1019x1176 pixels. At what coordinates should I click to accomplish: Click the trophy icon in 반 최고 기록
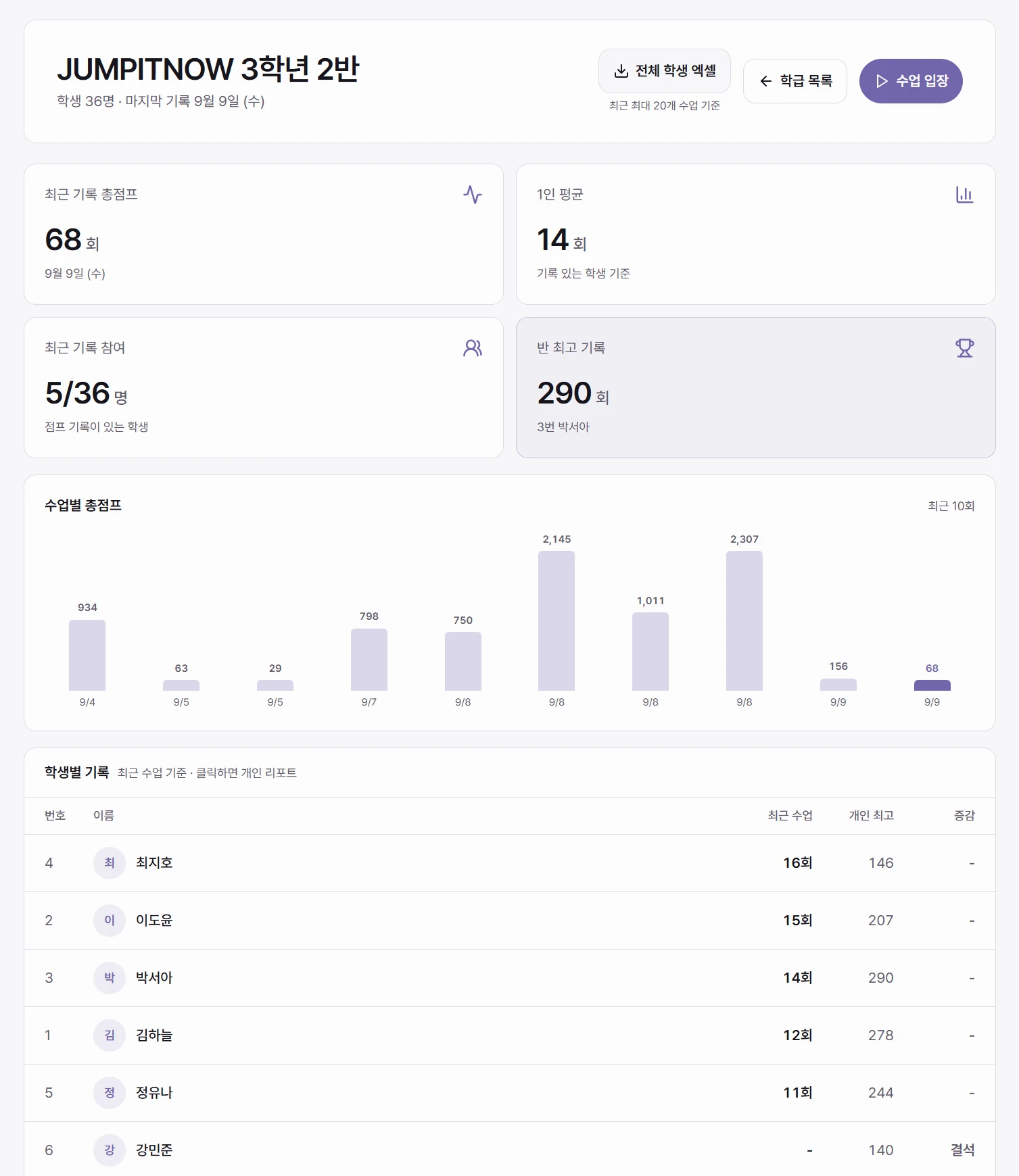click(965, 348)
